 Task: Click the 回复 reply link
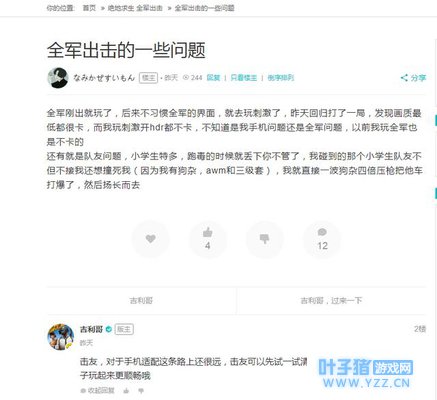point(213,78)
